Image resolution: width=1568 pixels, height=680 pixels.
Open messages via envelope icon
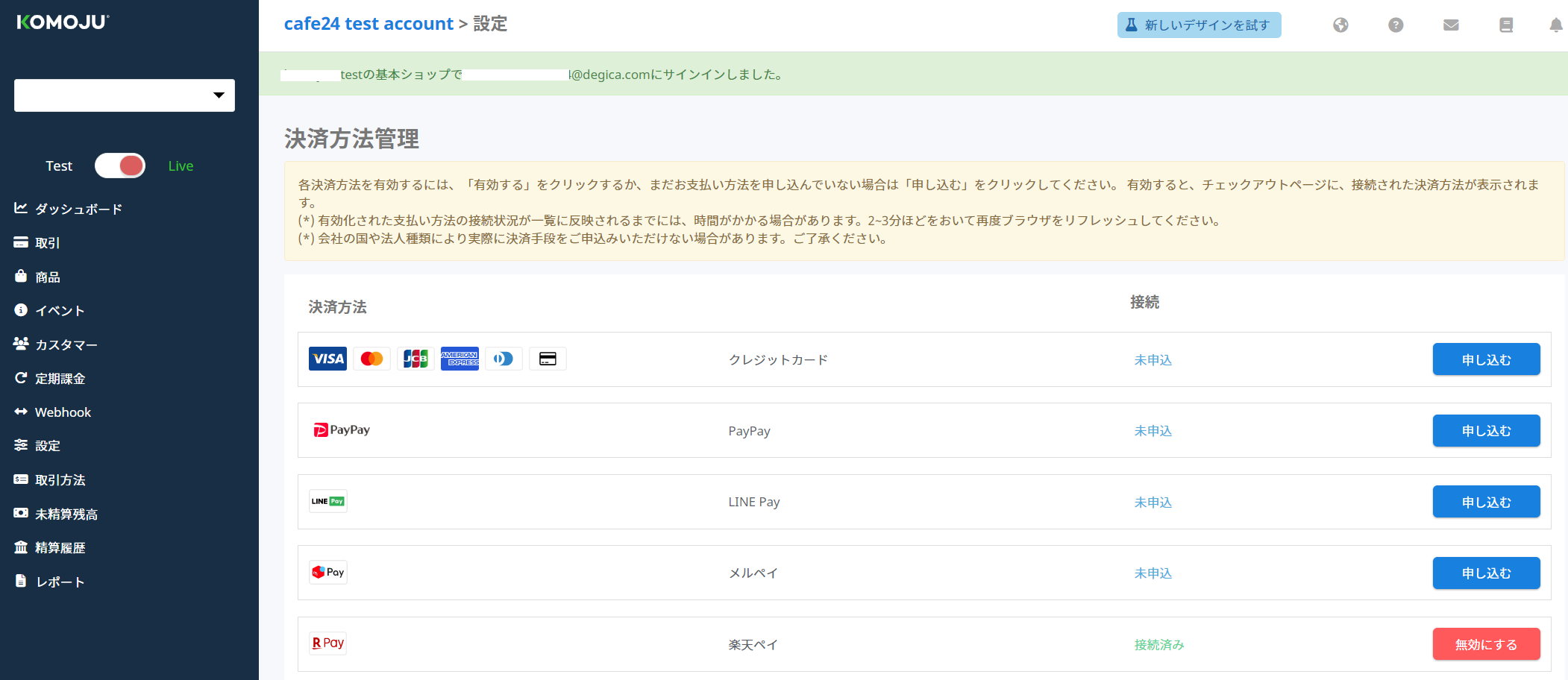(1451, 25)
